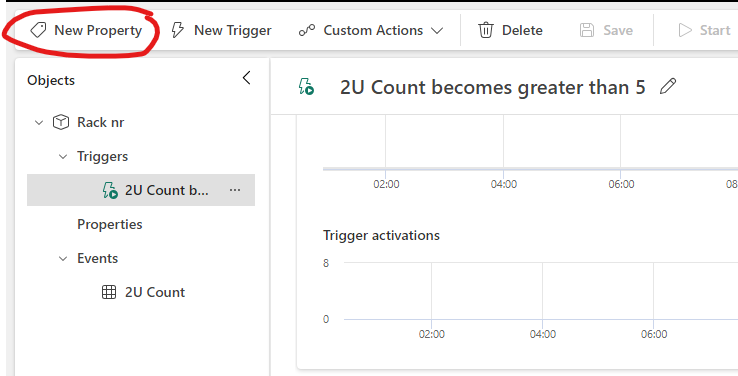Click the New Trigger lightning icon

[177, 31]
